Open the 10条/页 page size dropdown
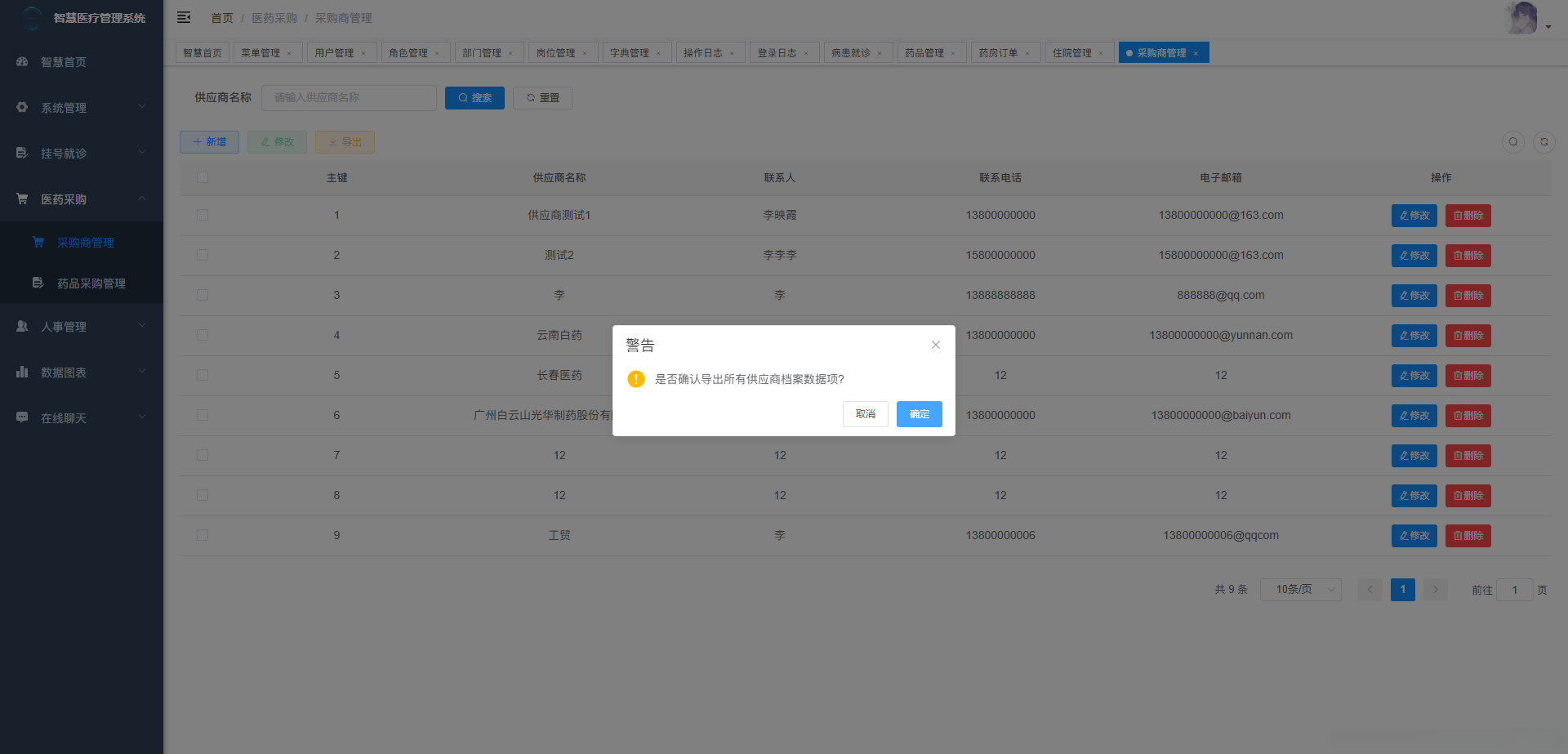Screen dimensions: 1568x754 point(1300,589)
